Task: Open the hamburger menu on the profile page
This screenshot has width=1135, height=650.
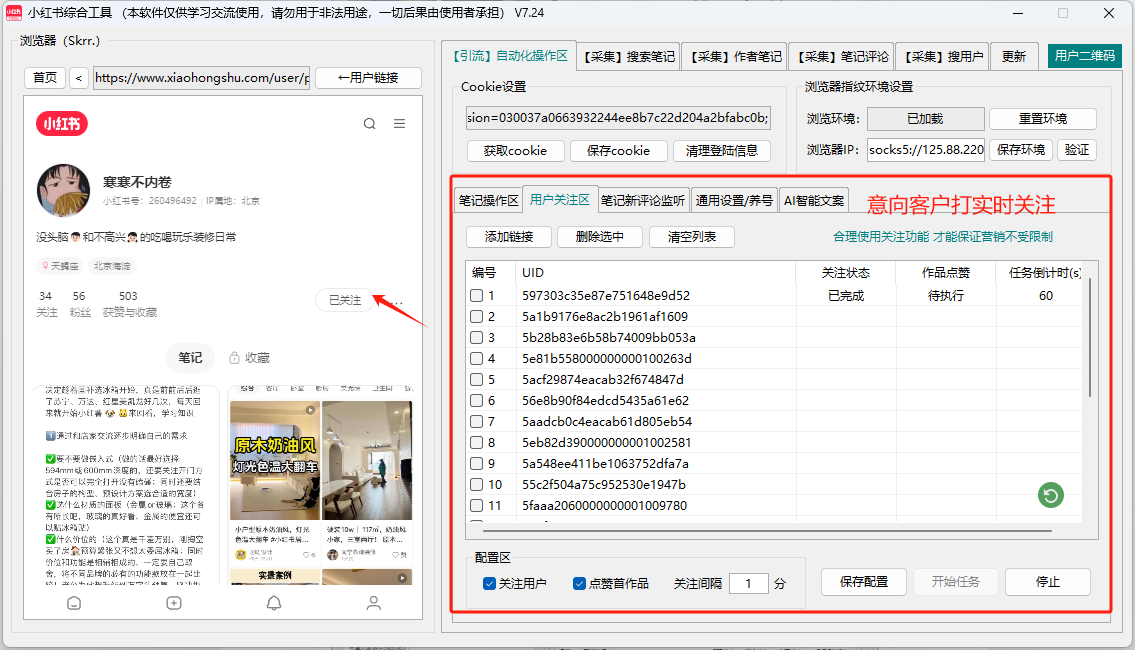Action: (397, 123)
